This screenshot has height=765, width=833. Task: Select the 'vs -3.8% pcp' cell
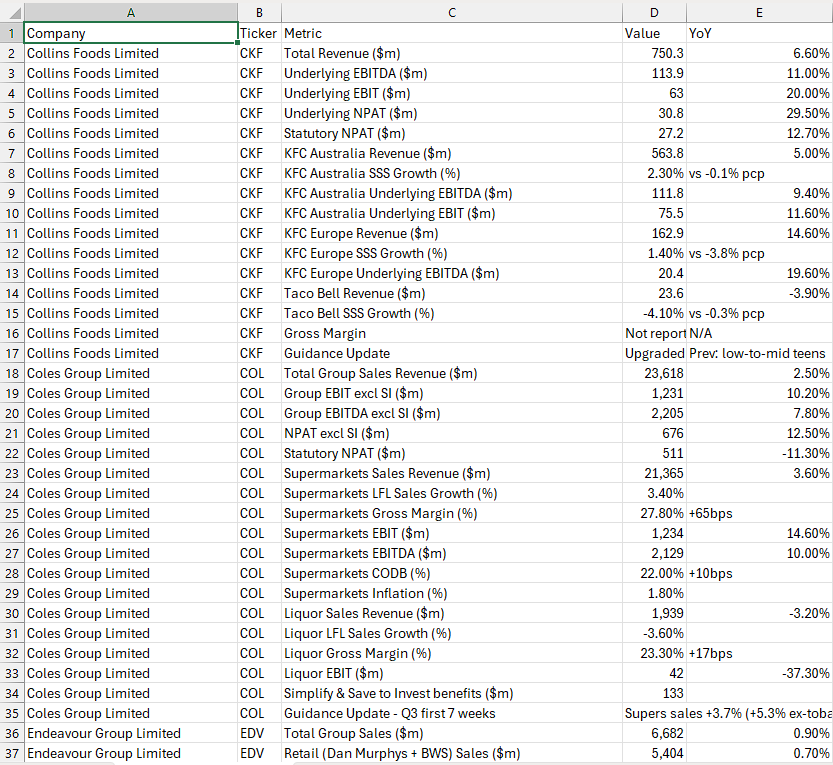pos(759,253)
